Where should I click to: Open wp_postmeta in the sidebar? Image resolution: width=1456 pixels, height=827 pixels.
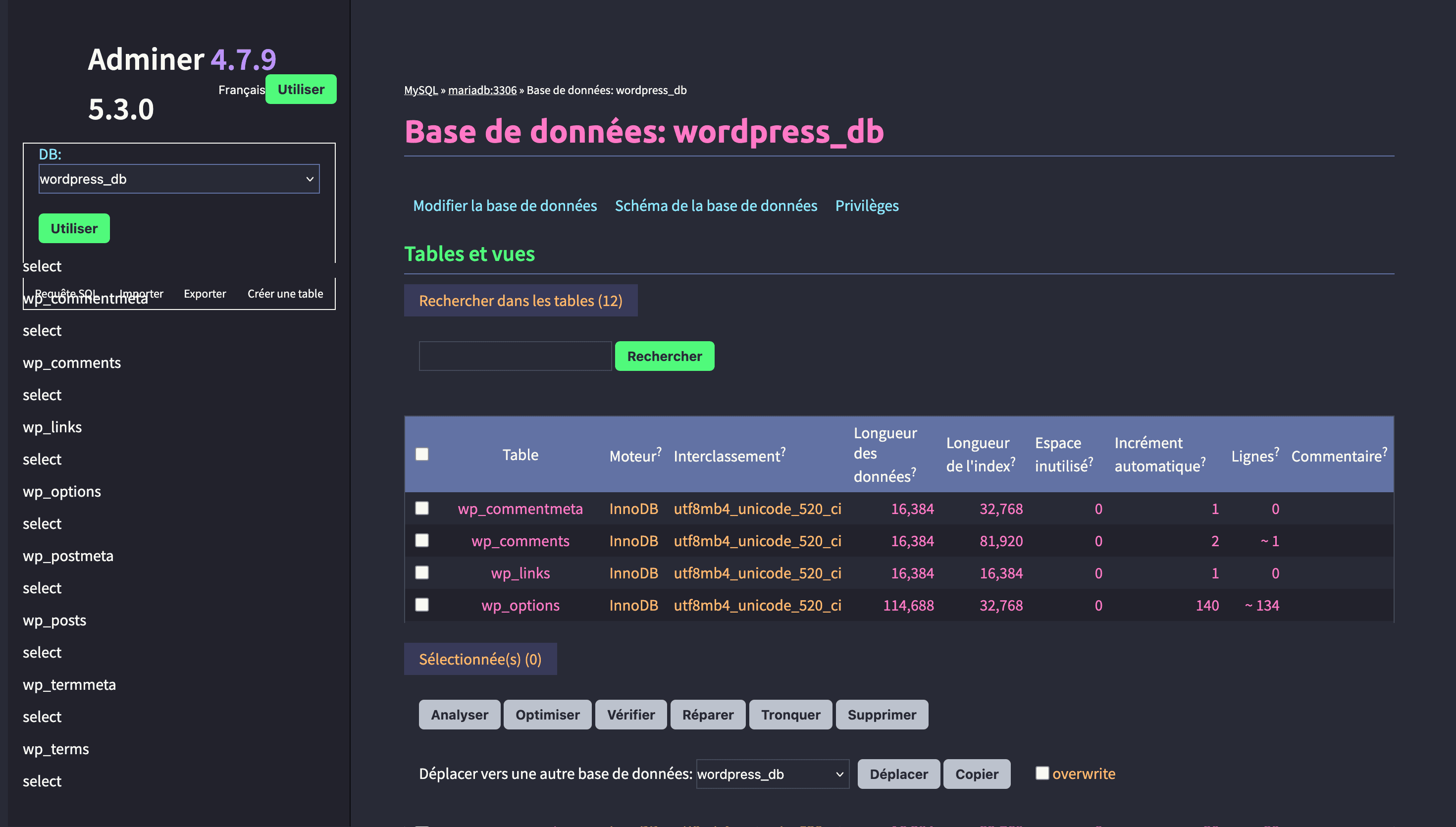[68, 556]
